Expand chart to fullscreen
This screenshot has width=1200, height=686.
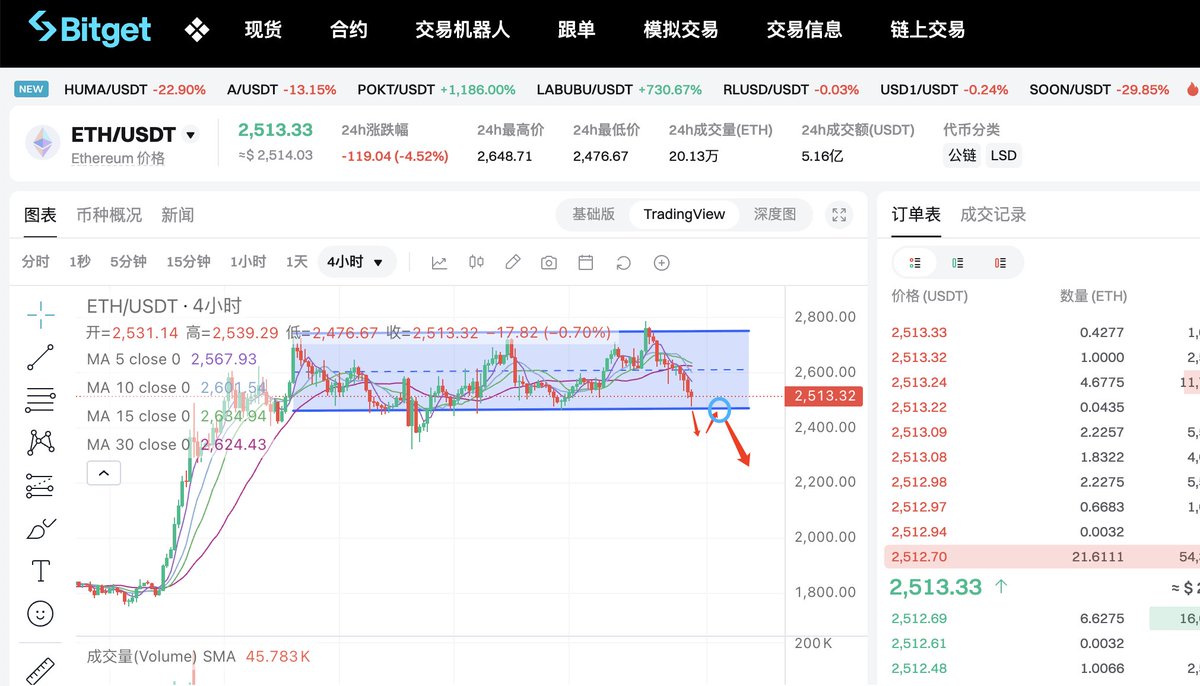pyautogui.click(x=839, y=215)
